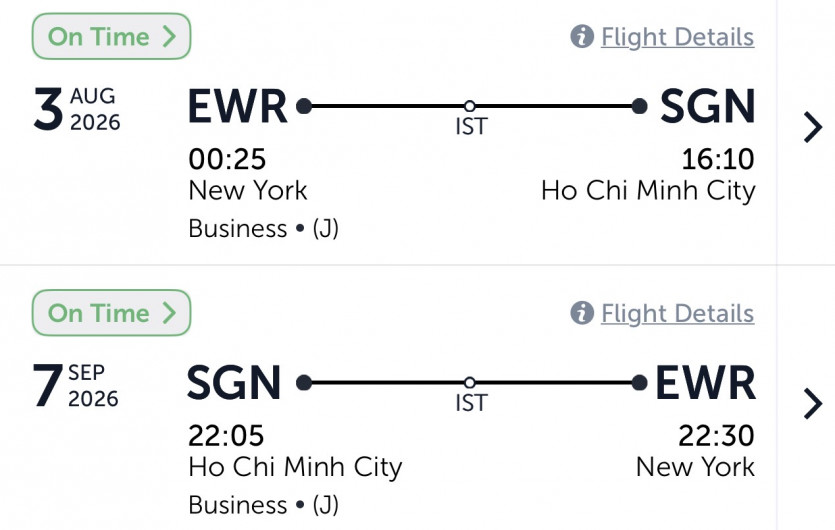Click the IST stopover marker on the SGN–EWR route

point(470,382)
